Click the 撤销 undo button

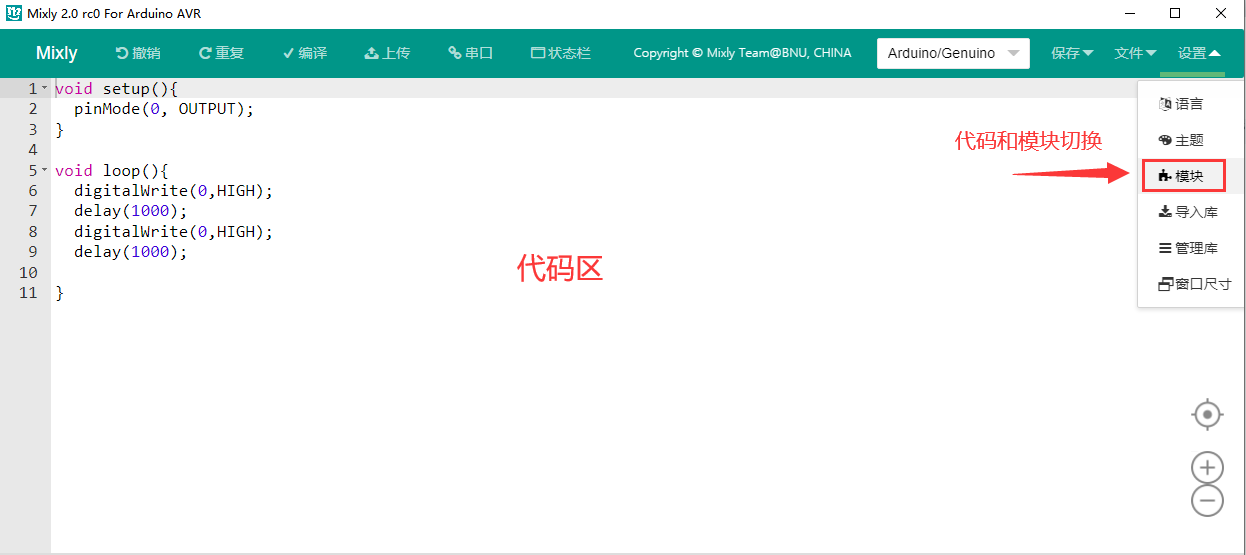coord(138,53)
